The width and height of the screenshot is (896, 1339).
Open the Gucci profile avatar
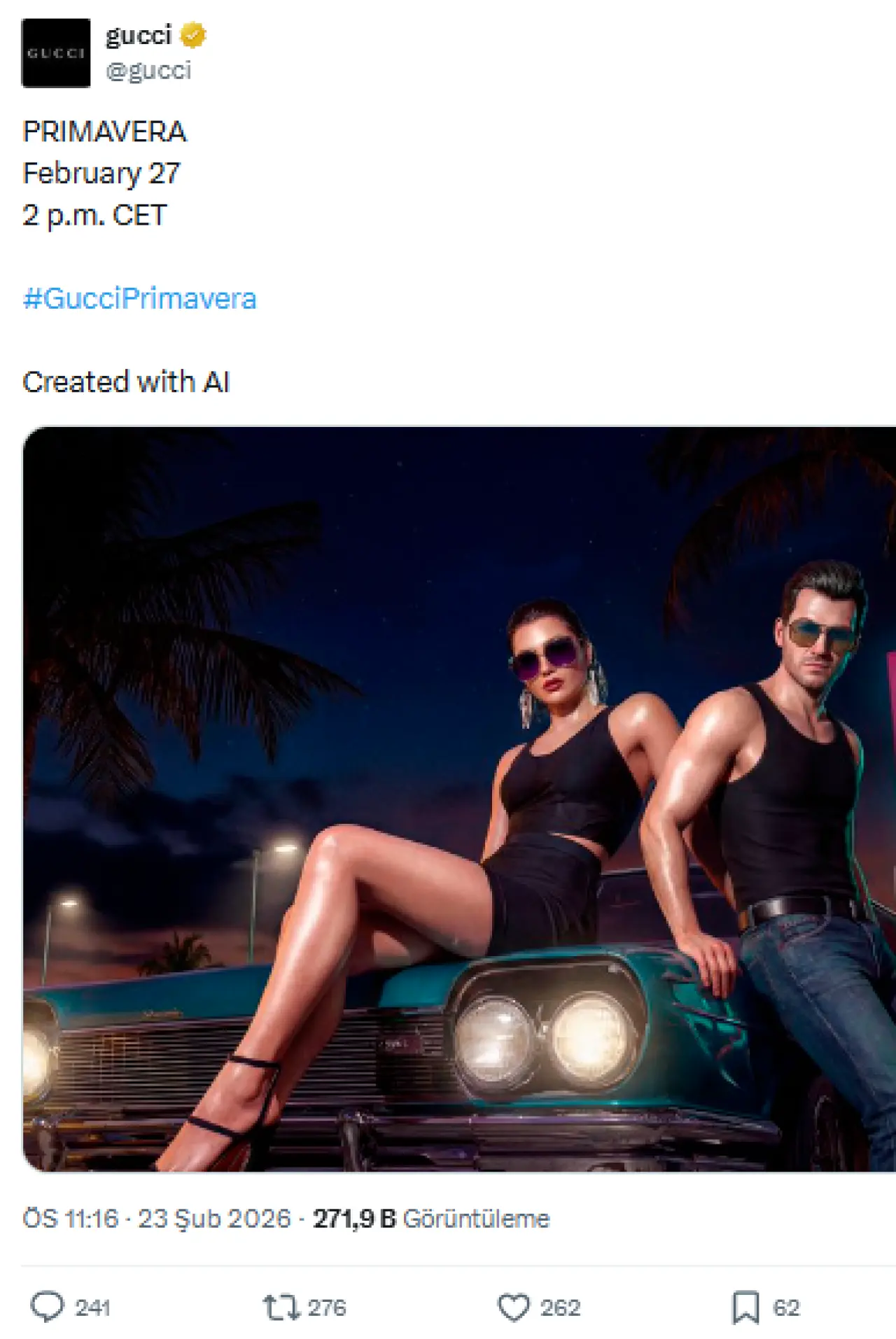click(x=56, y=53)
